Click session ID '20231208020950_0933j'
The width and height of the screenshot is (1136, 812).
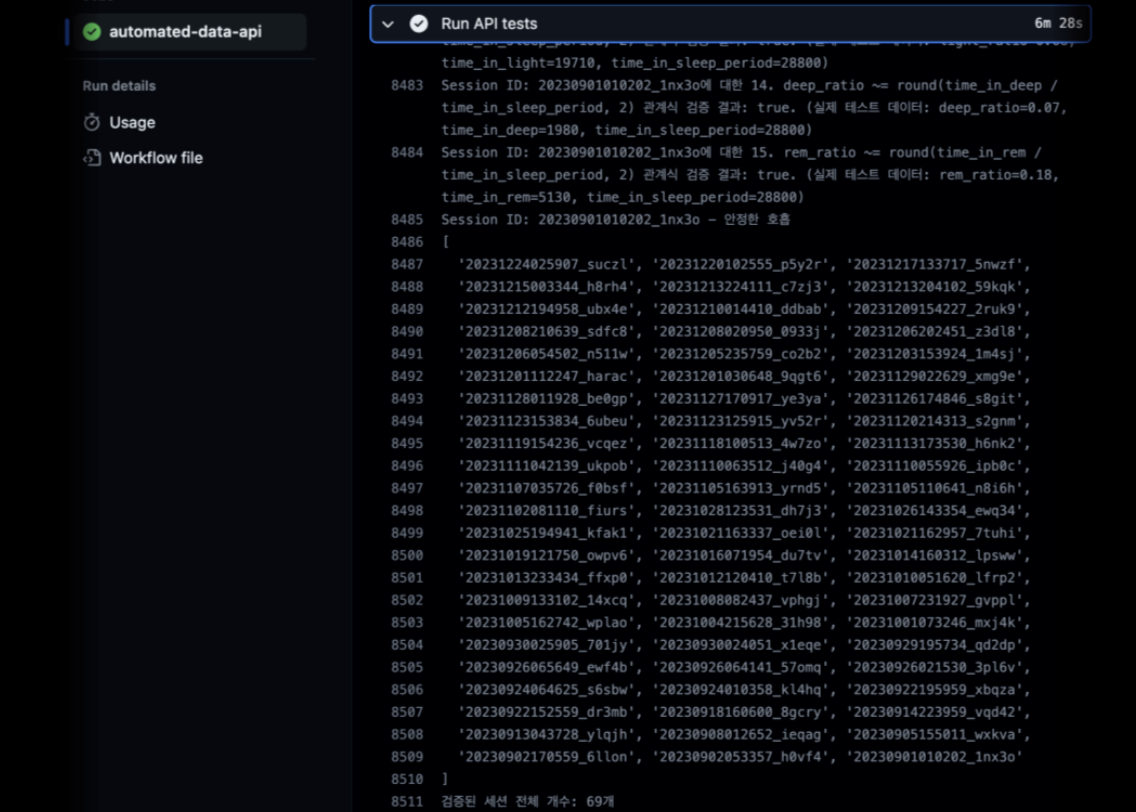tap(740, 332)
